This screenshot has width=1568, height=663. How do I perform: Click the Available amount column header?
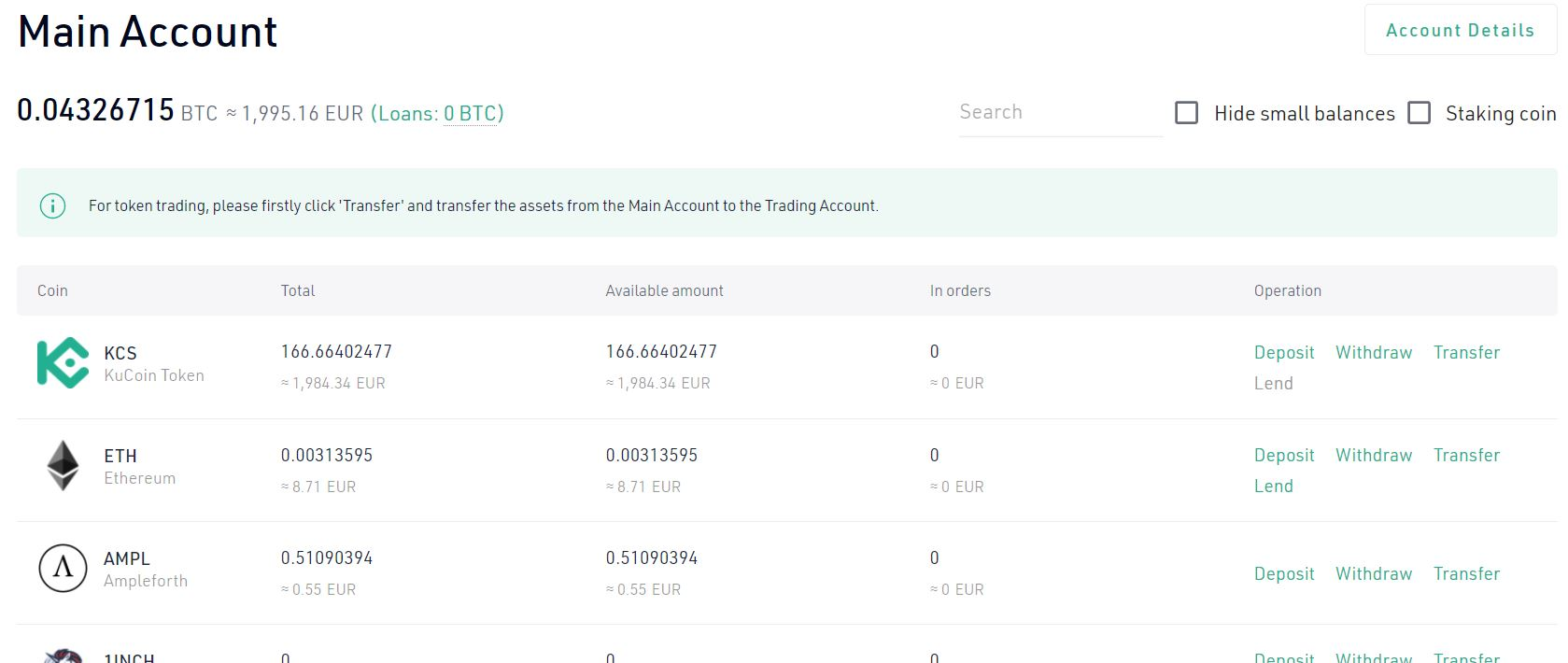click(664, 290)
